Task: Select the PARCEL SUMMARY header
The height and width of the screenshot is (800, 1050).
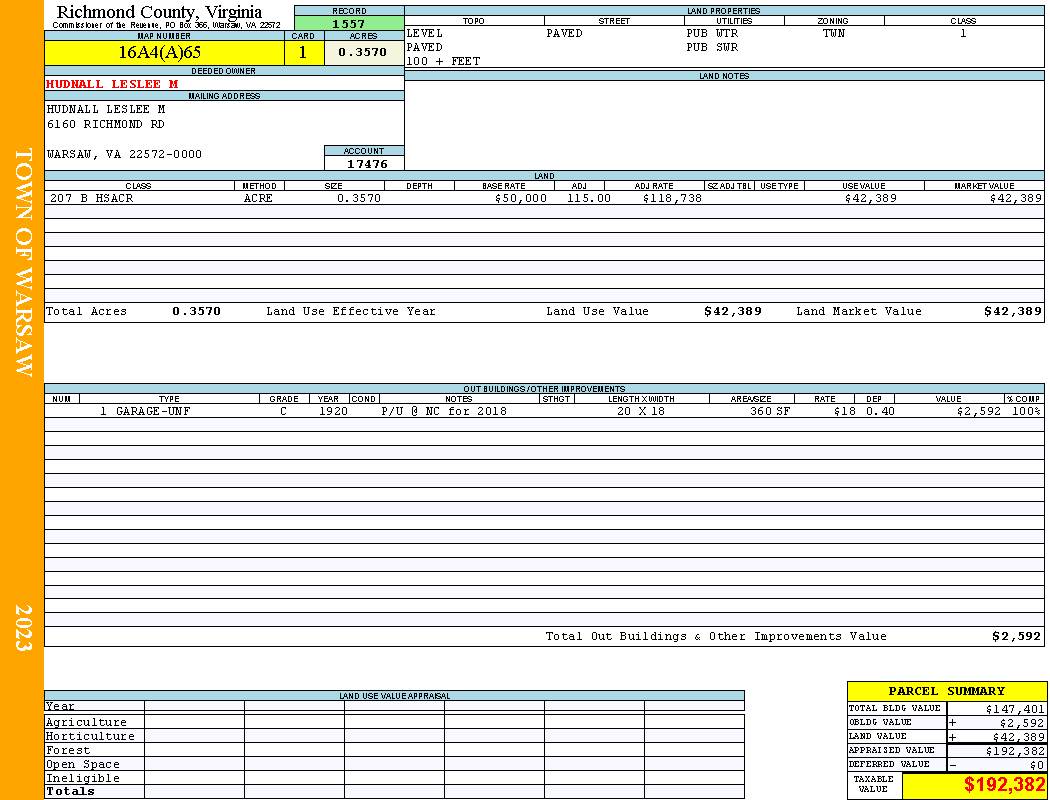Action: 946,692
